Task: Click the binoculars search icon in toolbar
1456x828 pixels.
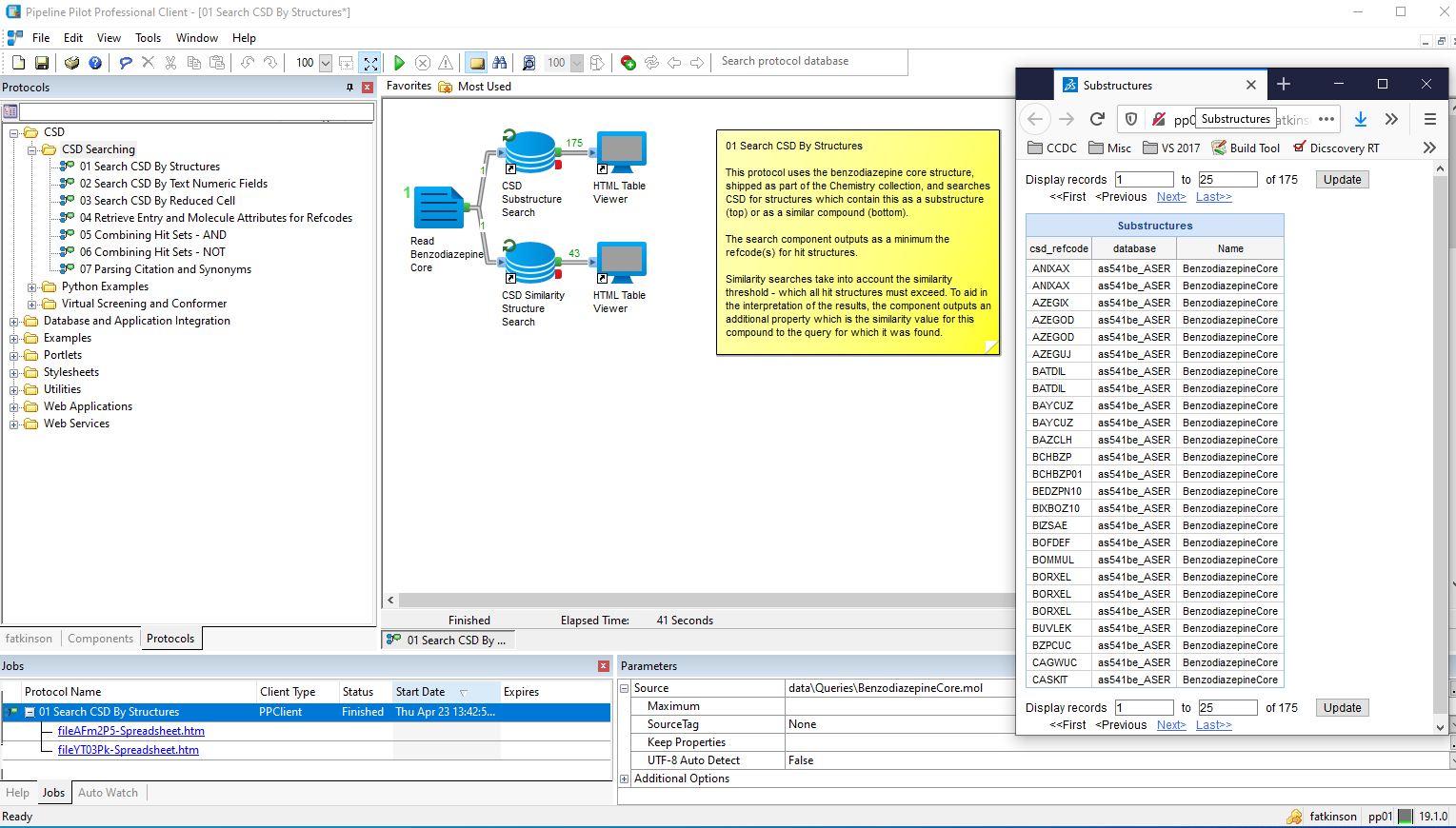Action: pyautogui.click(x=500, y=63)
